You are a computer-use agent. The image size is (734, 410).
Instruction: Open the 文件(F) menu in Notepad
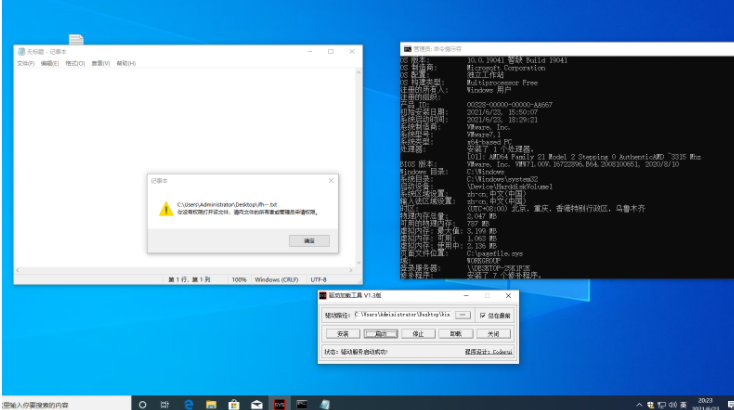[25, 63]
